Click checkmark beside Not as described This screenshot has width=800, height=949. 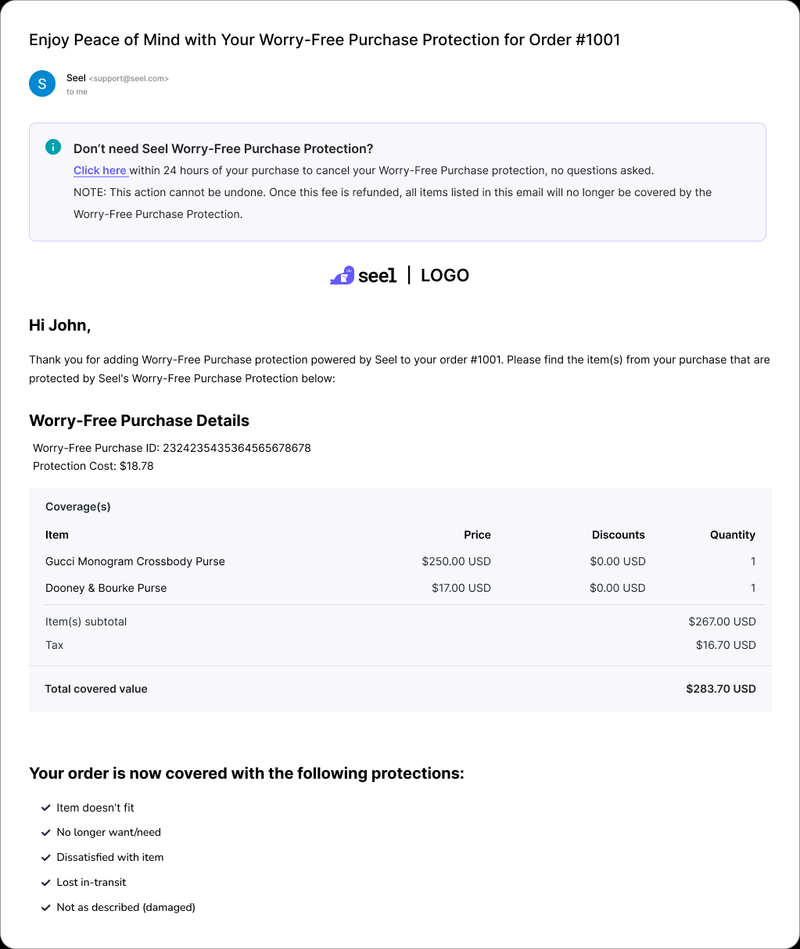[46, 907]
